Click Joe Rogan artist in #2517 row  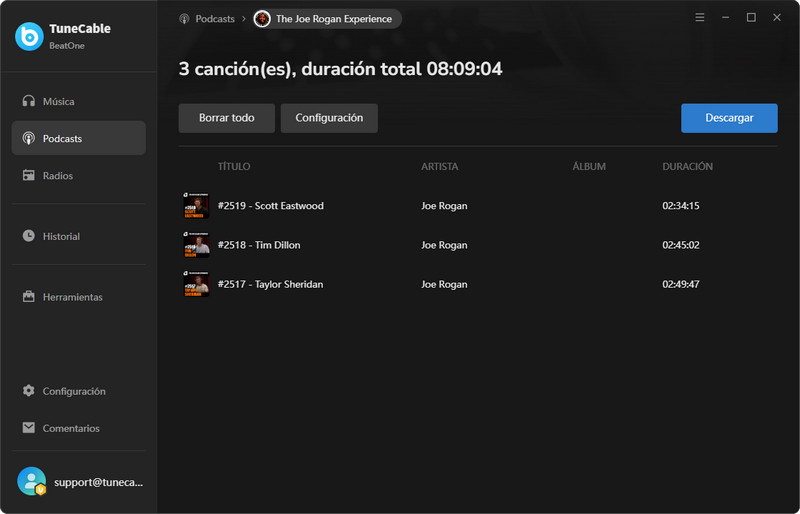pos(444,284)
